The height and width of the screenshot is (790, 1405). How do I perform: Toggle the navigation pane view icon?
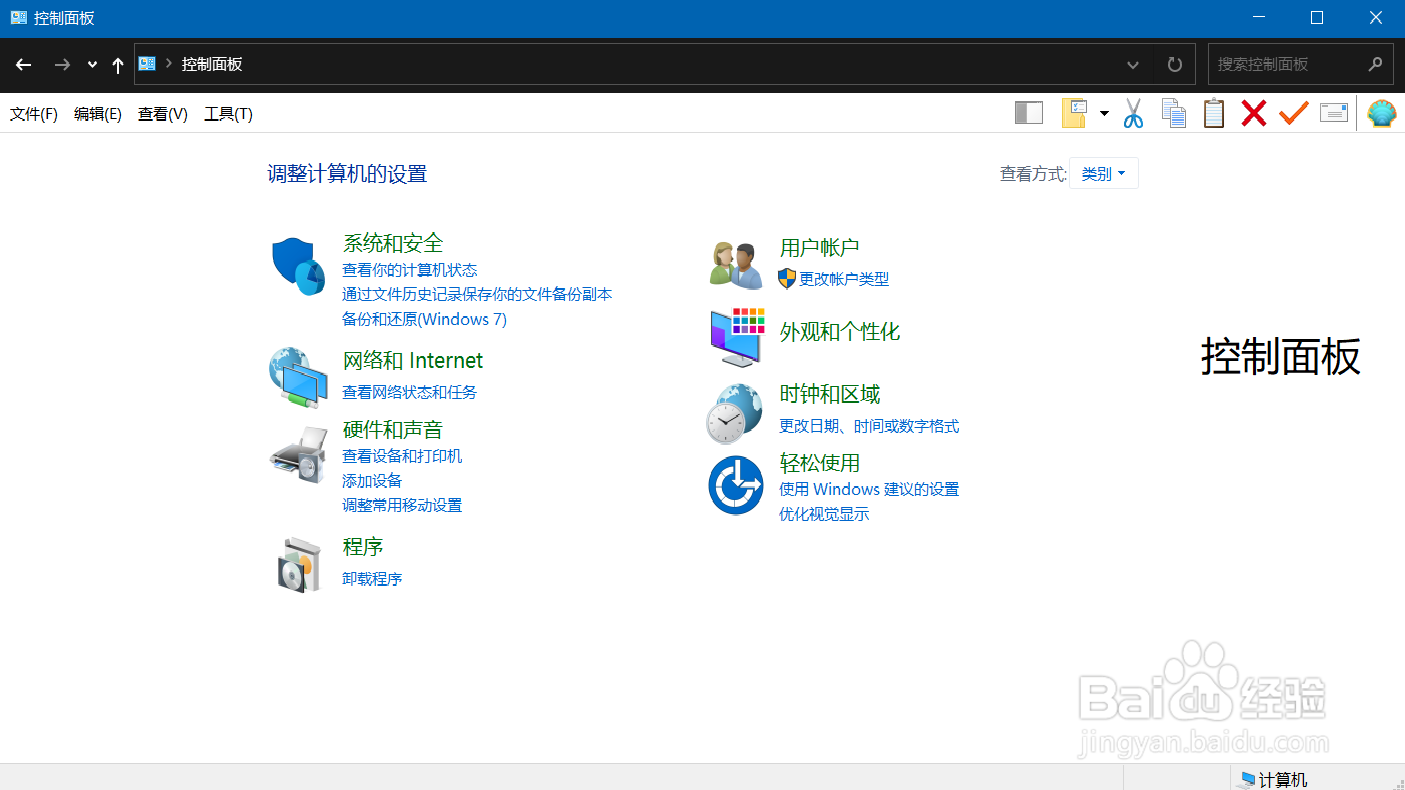[1028, 113]
